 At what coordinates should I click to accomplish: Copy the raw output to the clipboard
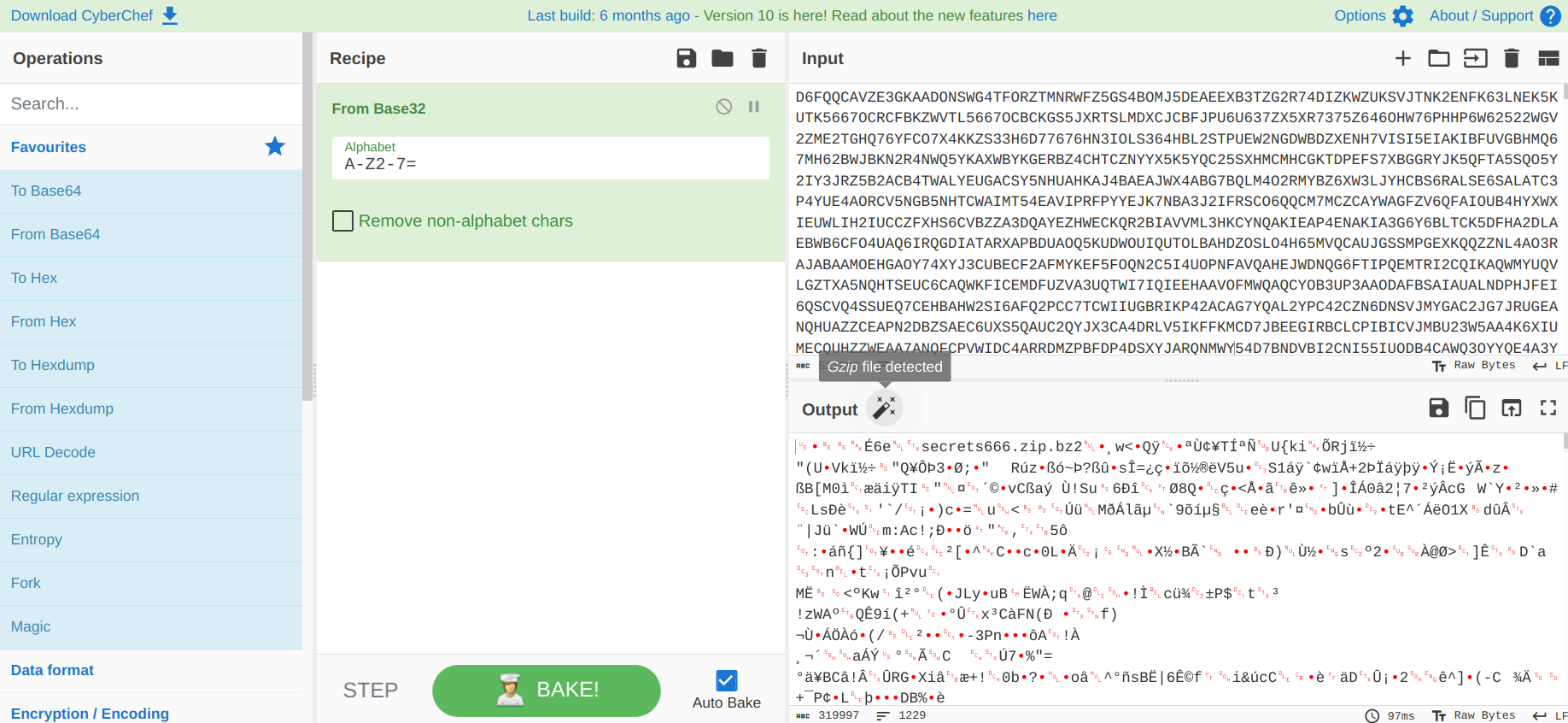(x=1475, y=408)
